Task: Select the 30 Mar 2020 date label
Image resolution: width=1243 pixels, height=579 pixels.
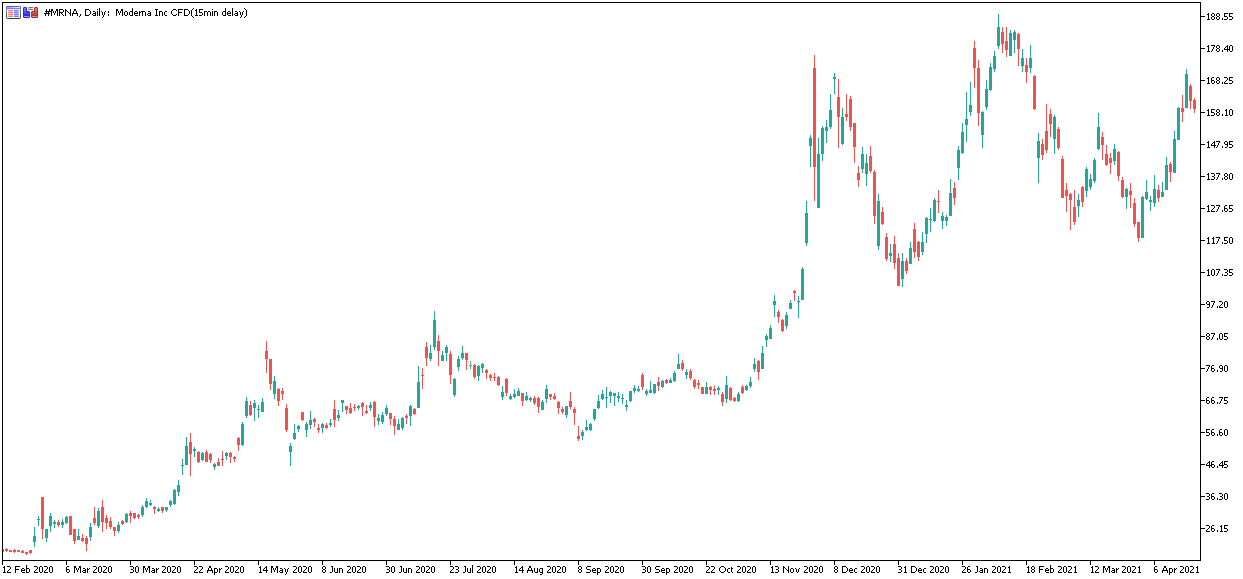Action: (155, 569)
